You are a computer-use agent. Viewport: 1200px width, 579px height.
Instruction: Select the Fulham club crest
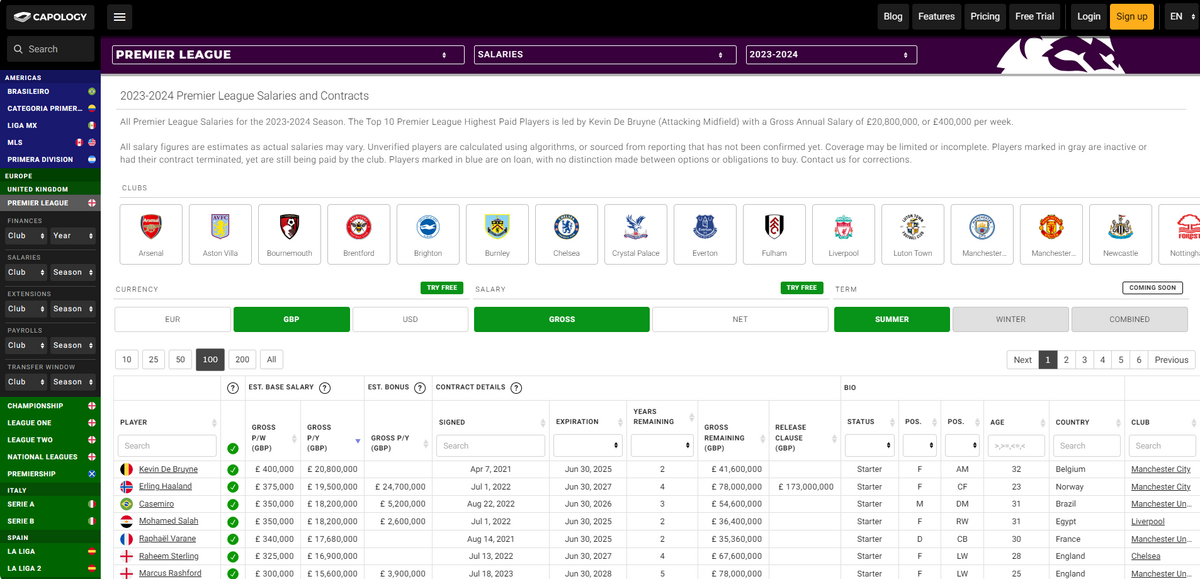tap(774, 234)
